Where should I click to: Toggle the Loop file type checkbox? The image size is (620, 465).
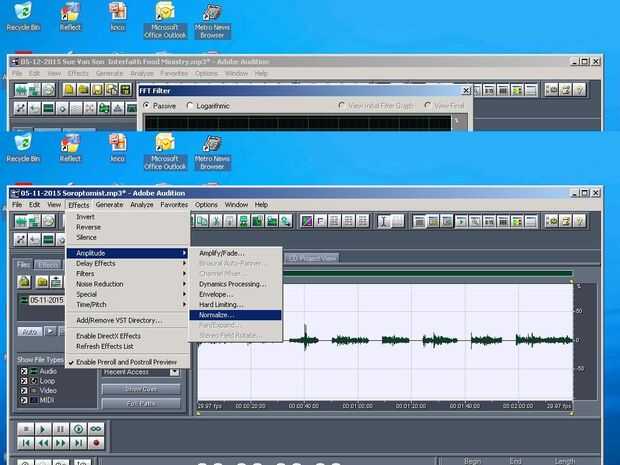pyautogui.click(x=24, y=381)
